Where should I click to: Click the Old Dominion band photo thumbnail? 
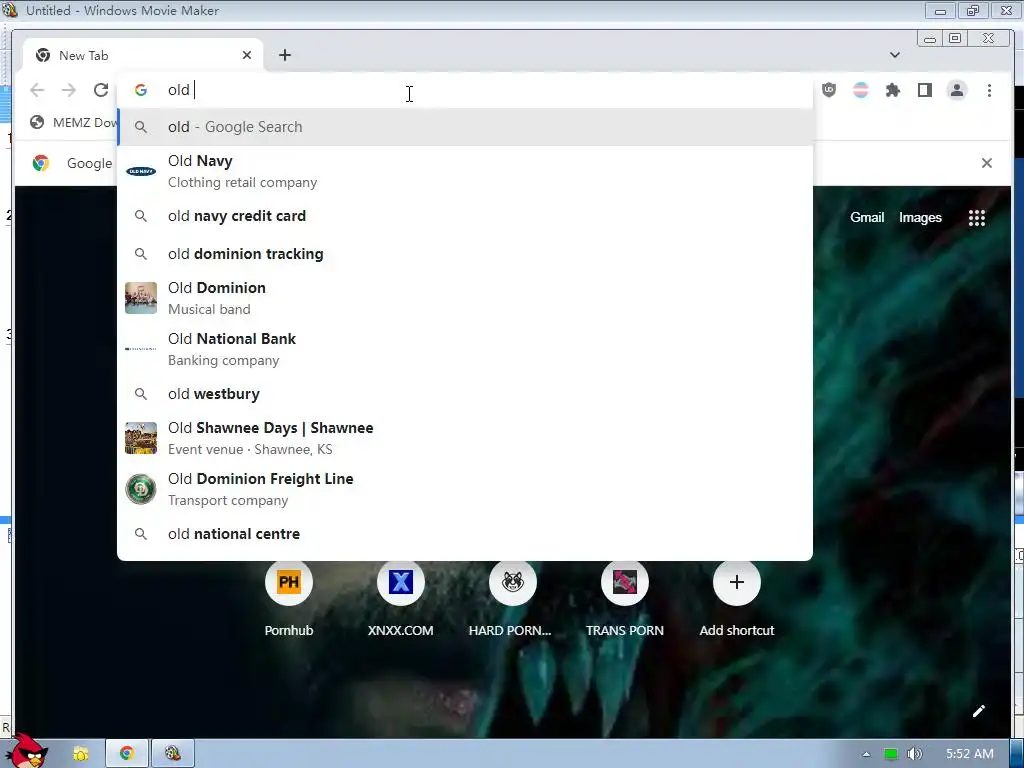pos(141,298)
